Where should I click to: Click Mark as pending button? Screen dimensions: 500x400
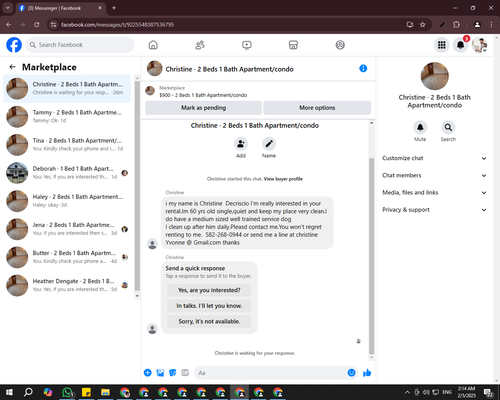tap(203, 108)
